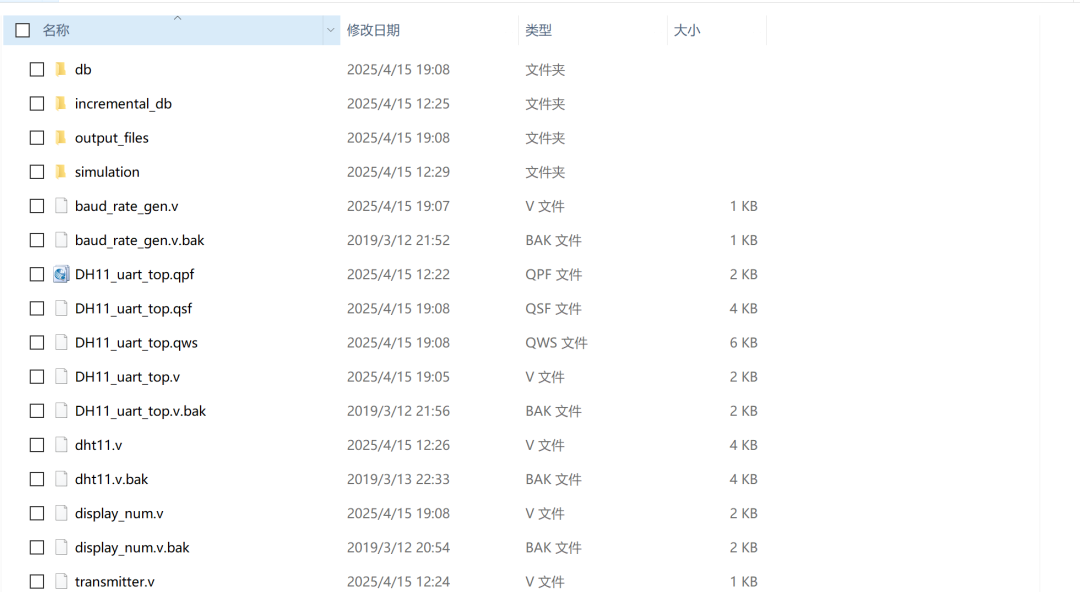The width and height of the screenshot is (1080, 592).
Task: Check the box for db folder
Action: click(x=37, y=70)
